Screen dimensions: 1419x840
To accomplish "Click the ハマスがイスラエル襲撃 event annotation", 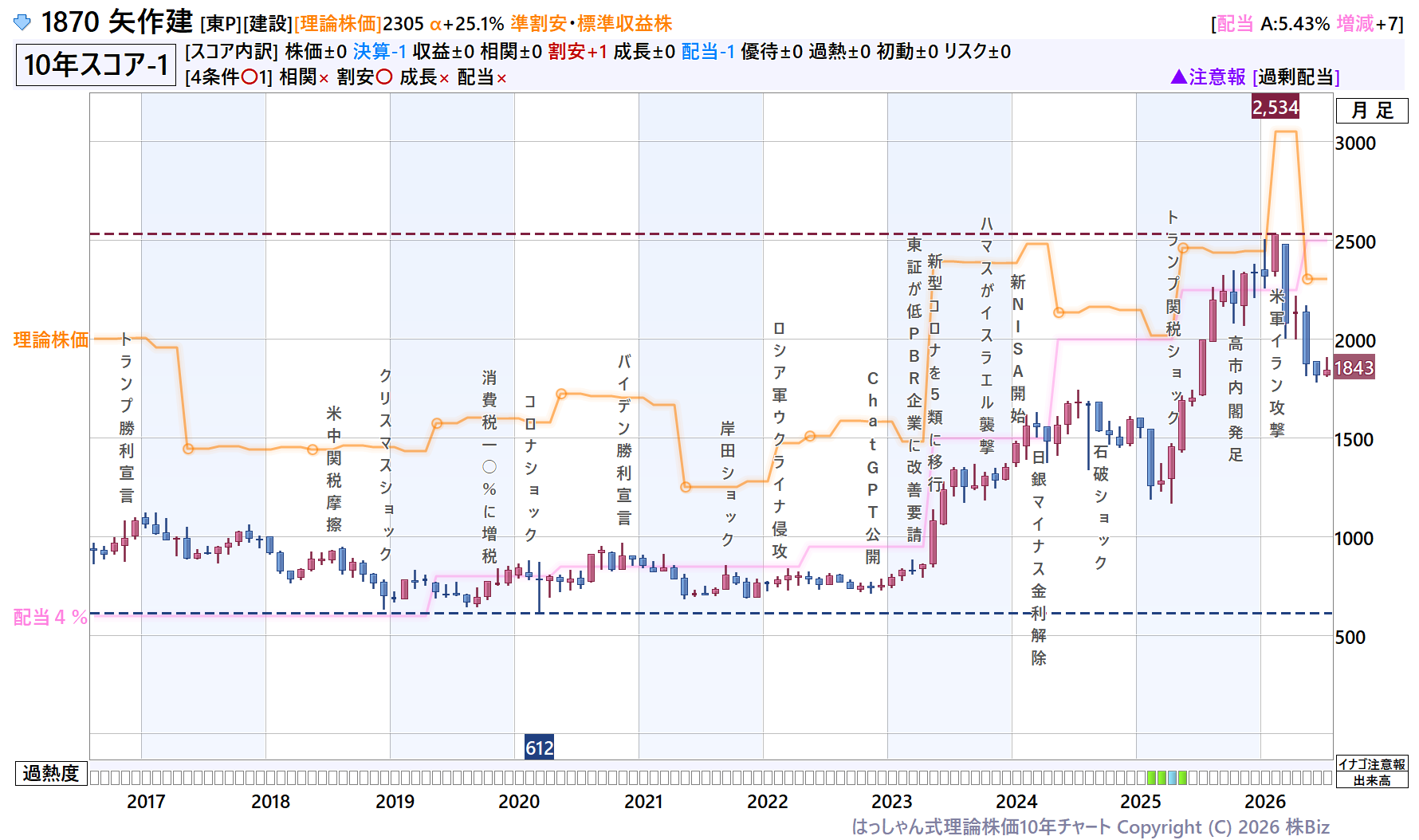I will (987, 336).
